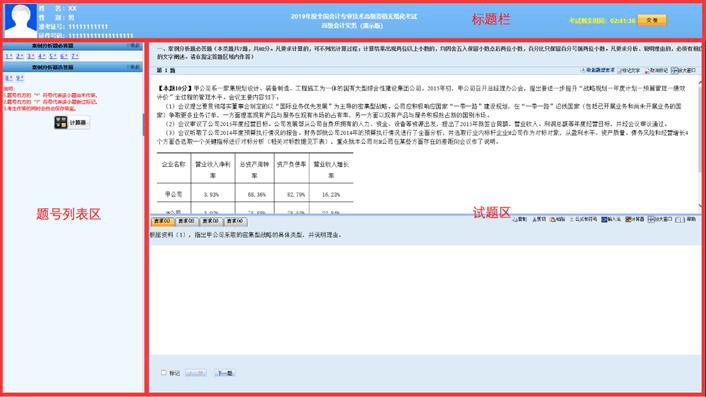Screen dimensions: 706x397
Task: Open the 计算器 calculator in the answer toolbar
Action: click(x=635, y=219)
